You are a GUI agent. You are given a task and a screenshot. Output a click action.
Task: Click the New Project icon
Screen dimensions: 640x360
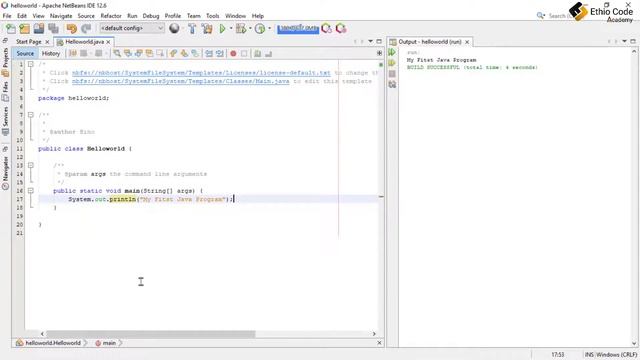coord(24,29)
